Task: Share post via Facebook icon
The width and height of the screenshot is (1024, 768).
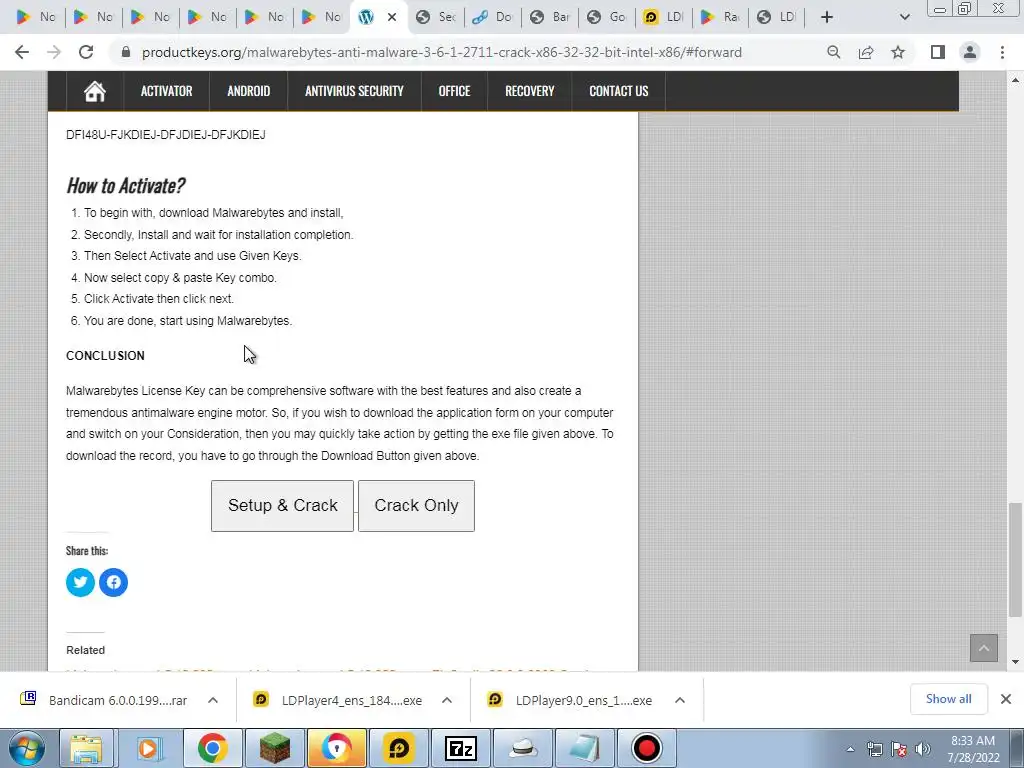Action: (114, 582)
